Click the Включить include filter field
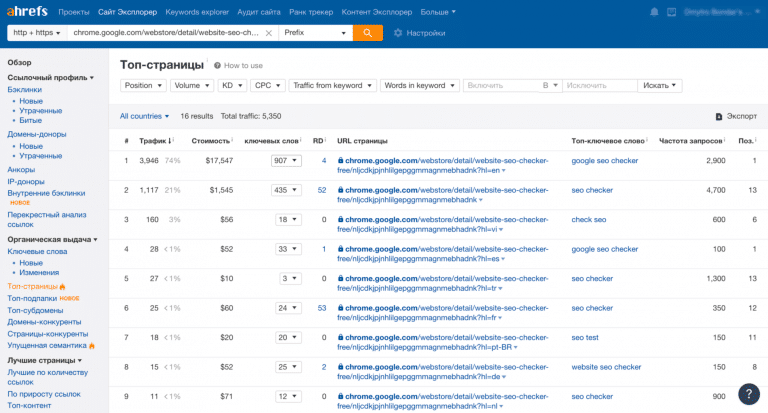 (x=501, y=85)
